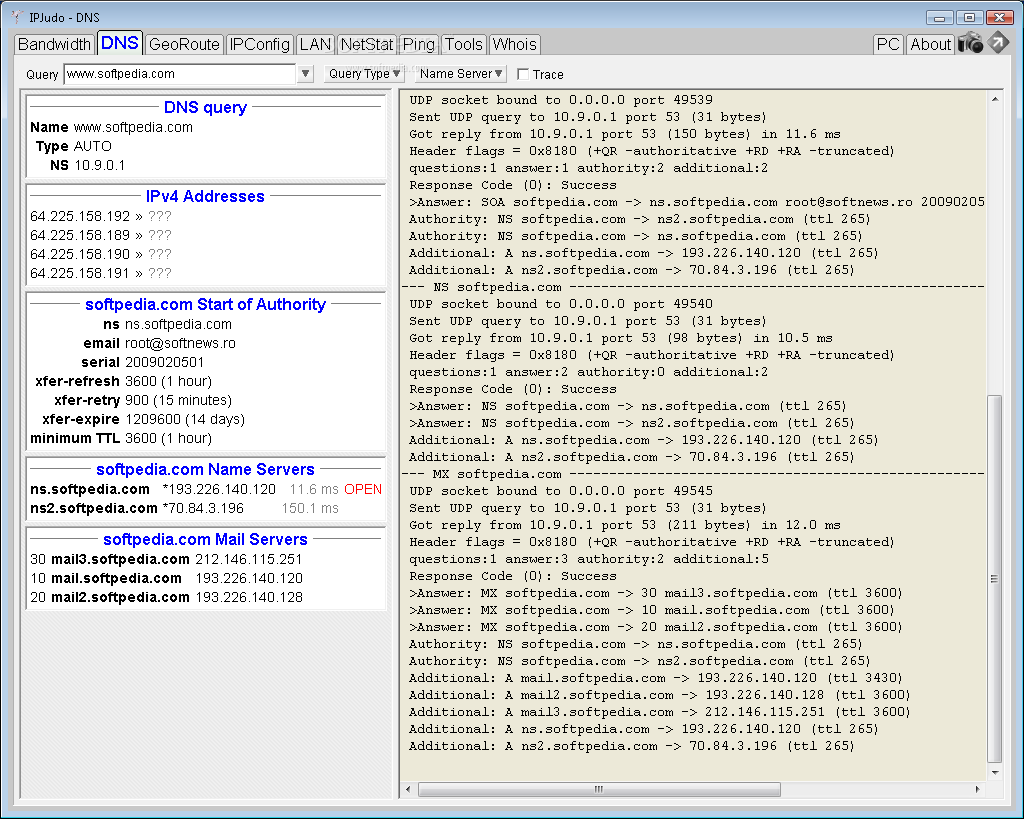
Task: Click the log's scroll up arrow
Action: 995,99
